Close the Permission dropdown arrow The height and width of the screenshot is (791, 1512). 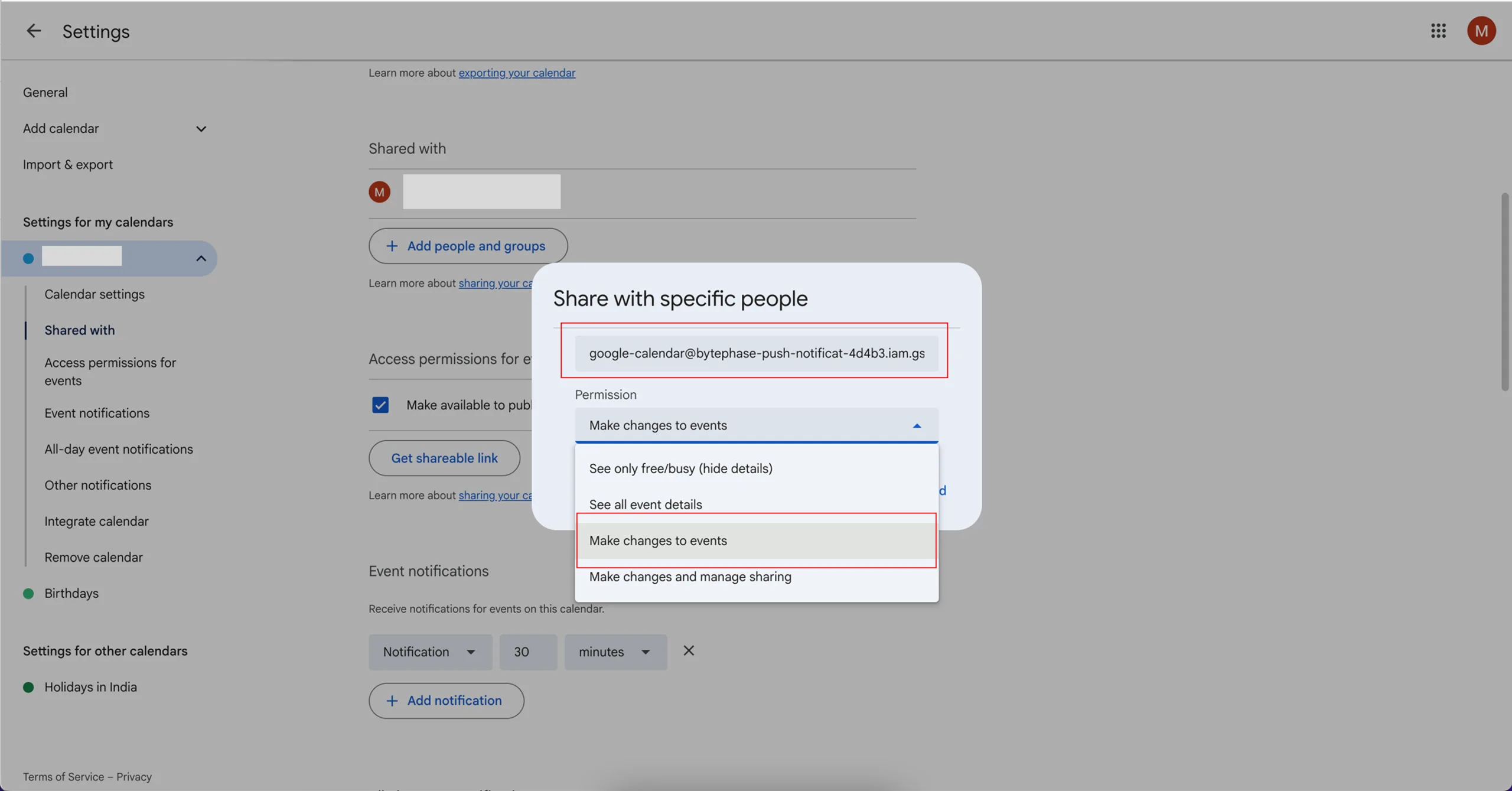click(x=917, y=425)
